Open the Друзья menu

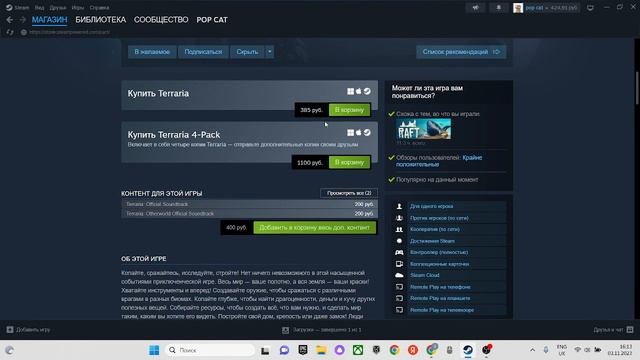pos(58,7)
